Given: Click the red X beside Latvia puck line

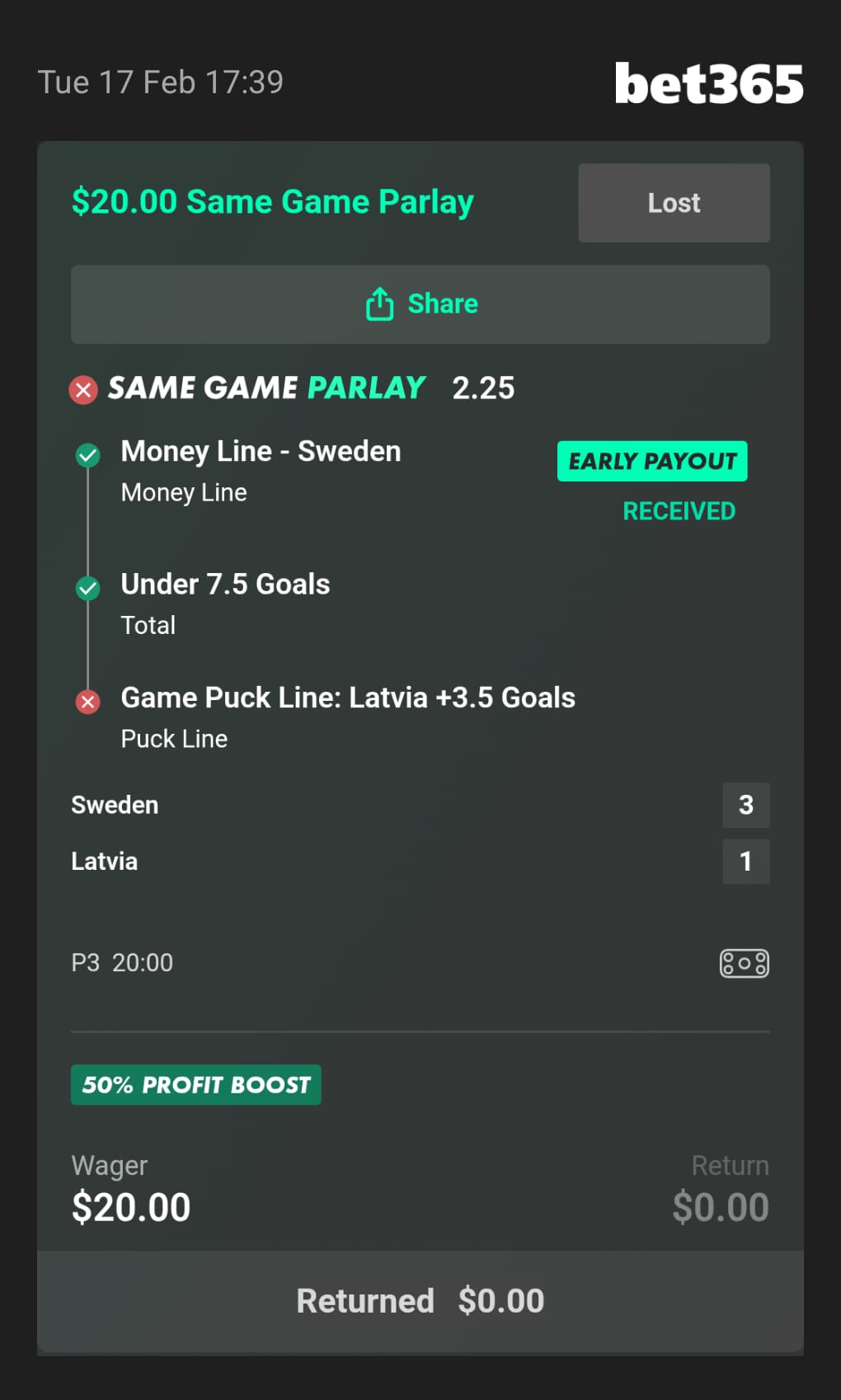Looking at the screenshot, I should 88,702.
